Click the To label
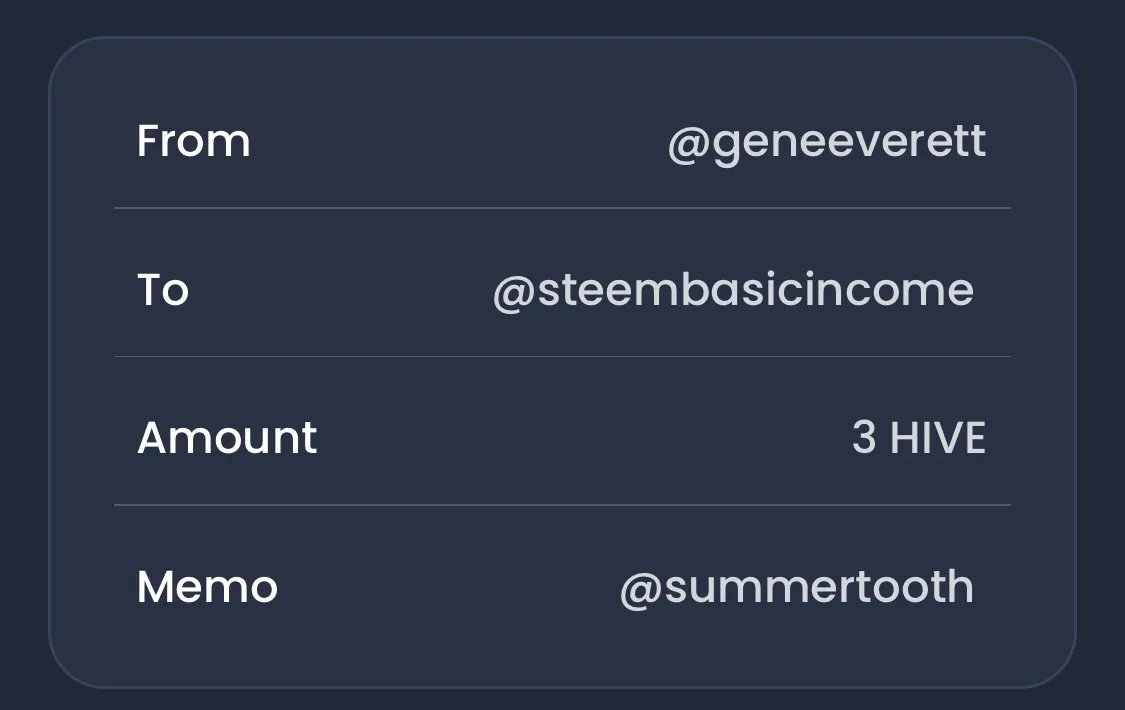Image resolution: width=1125 pixels, height=710 pixels. [x=163, y=290]
